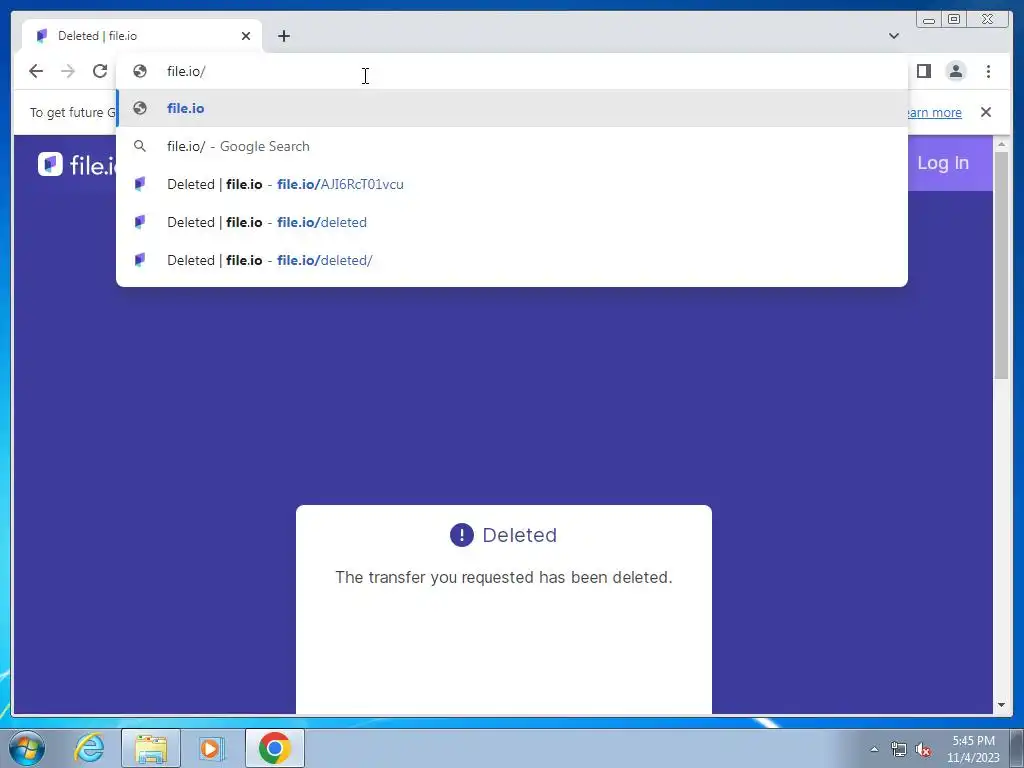Click the globe icon in the address bar
Screen dimensions: 1024x768
pos(140,71)
